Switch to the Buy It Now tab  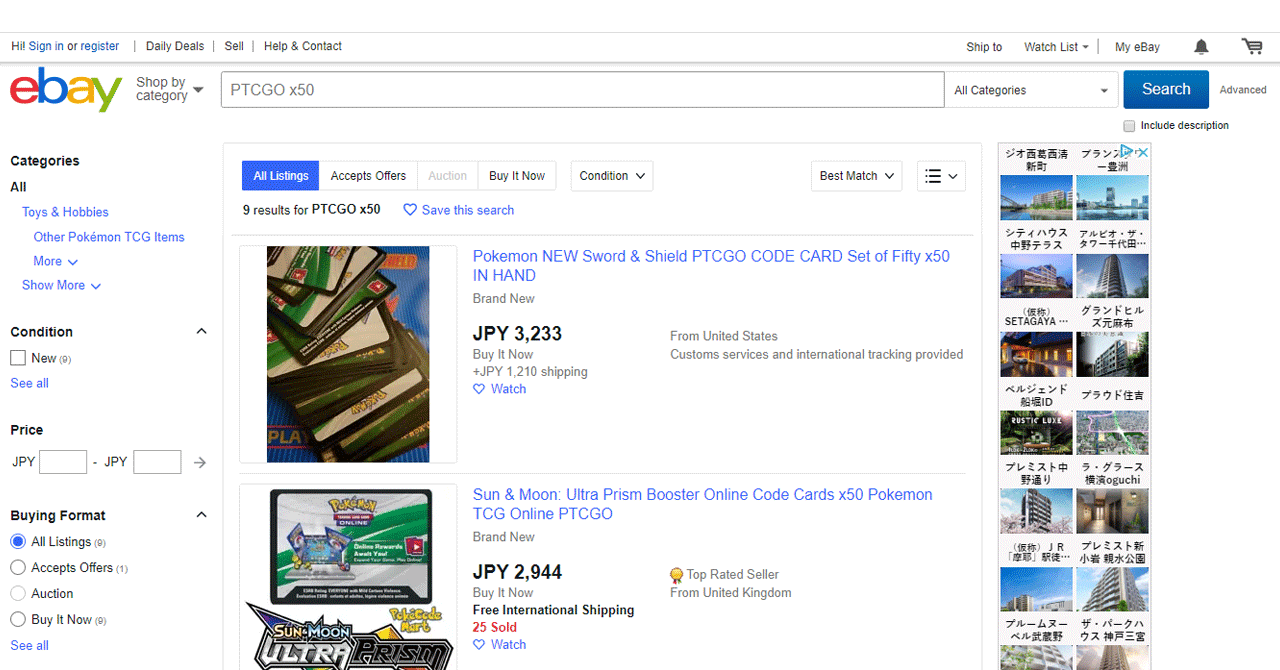(517, 176)
